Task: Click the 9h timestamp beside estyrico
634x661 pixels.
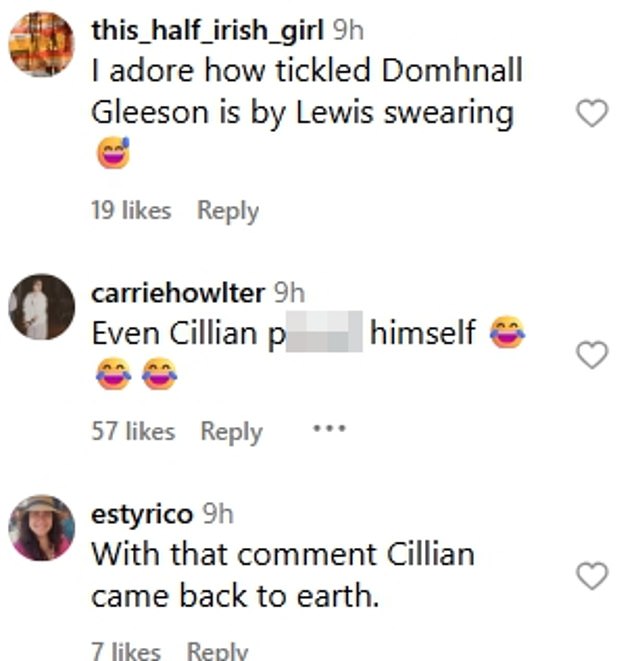Action: tap(218, 513)
